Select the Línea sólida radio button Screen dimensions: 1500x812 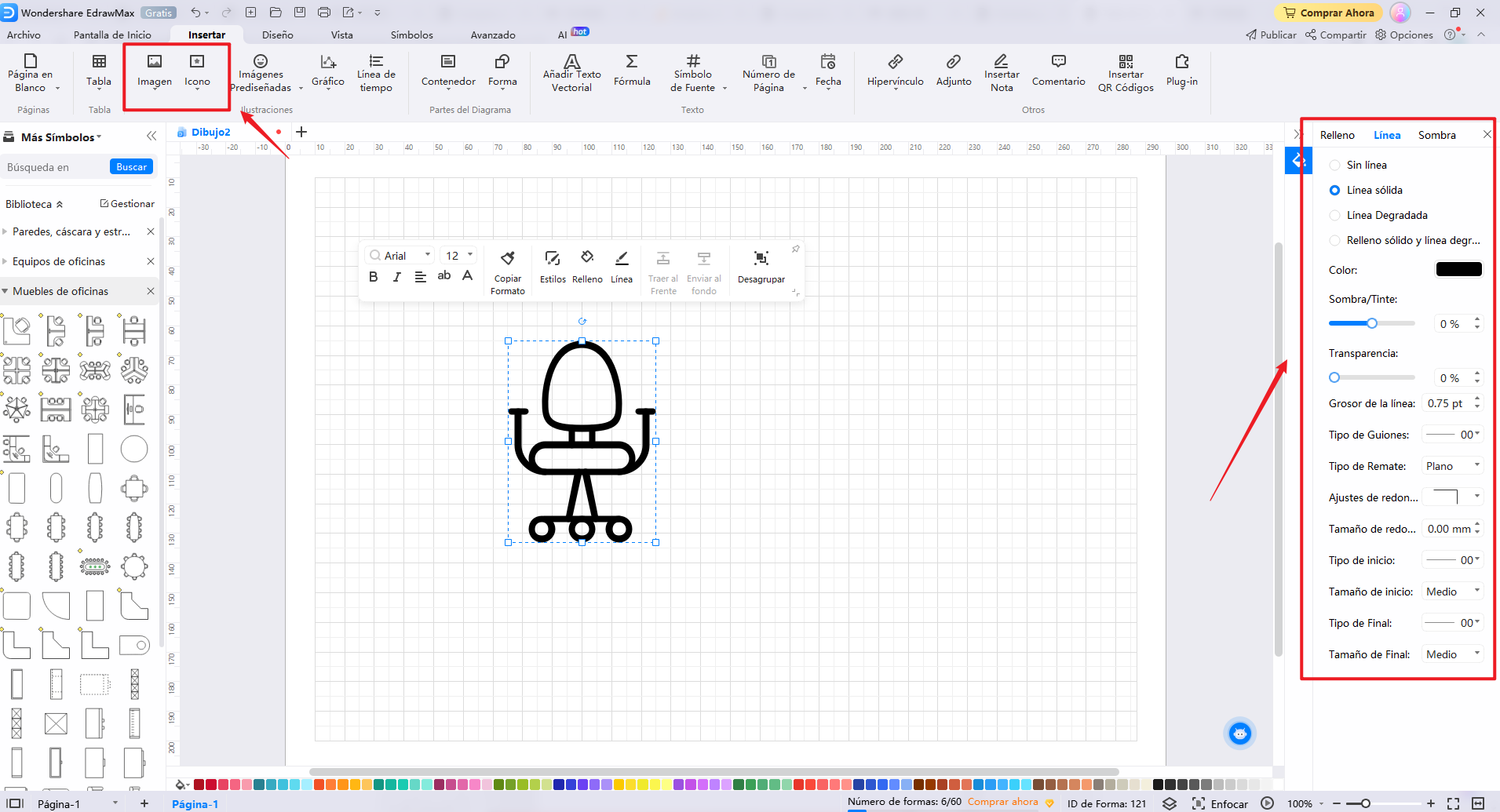[x=1334, y=190]
